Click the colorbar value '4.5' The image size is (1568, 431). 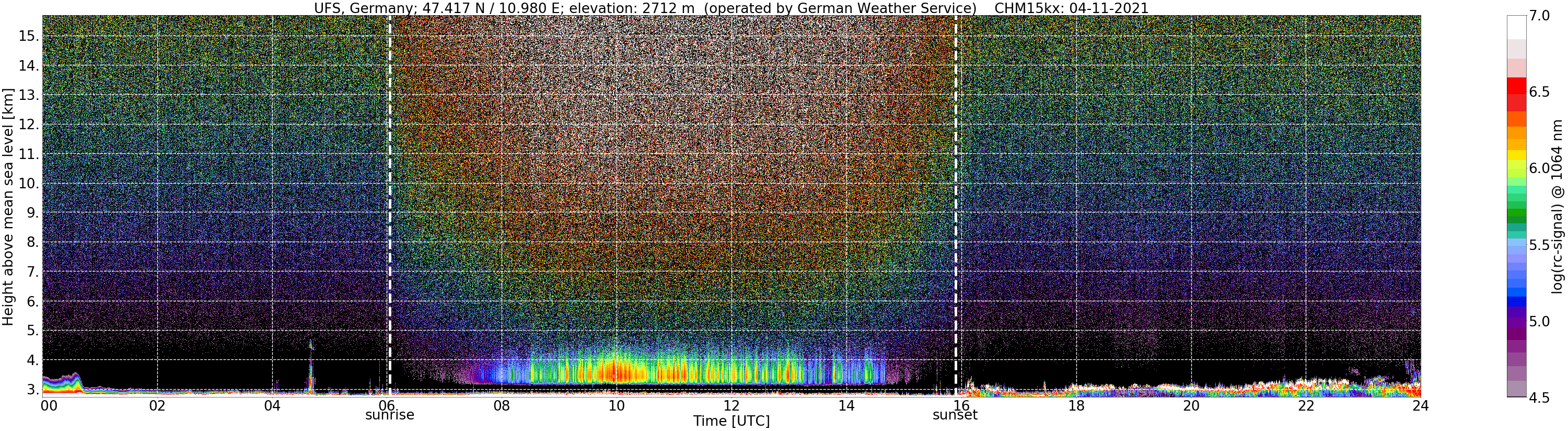(1539, 398)
